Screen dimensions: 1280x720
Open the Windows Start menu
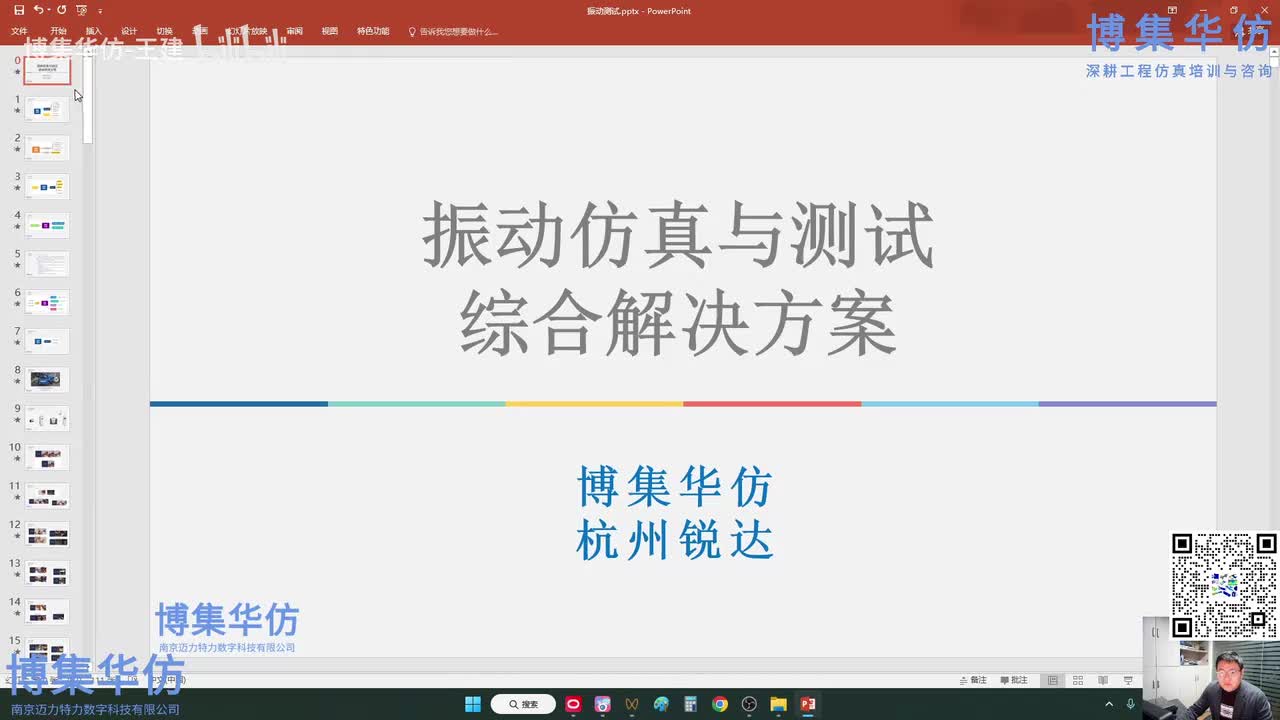473,704
